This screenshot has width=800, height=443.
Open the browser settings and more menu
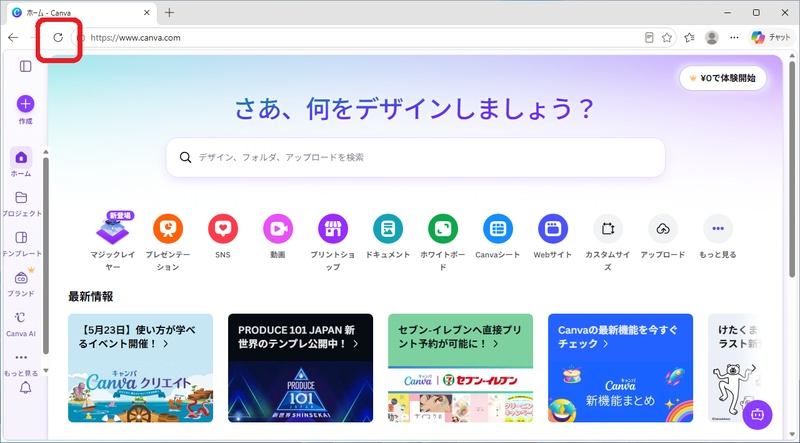[x=734, y=37]
